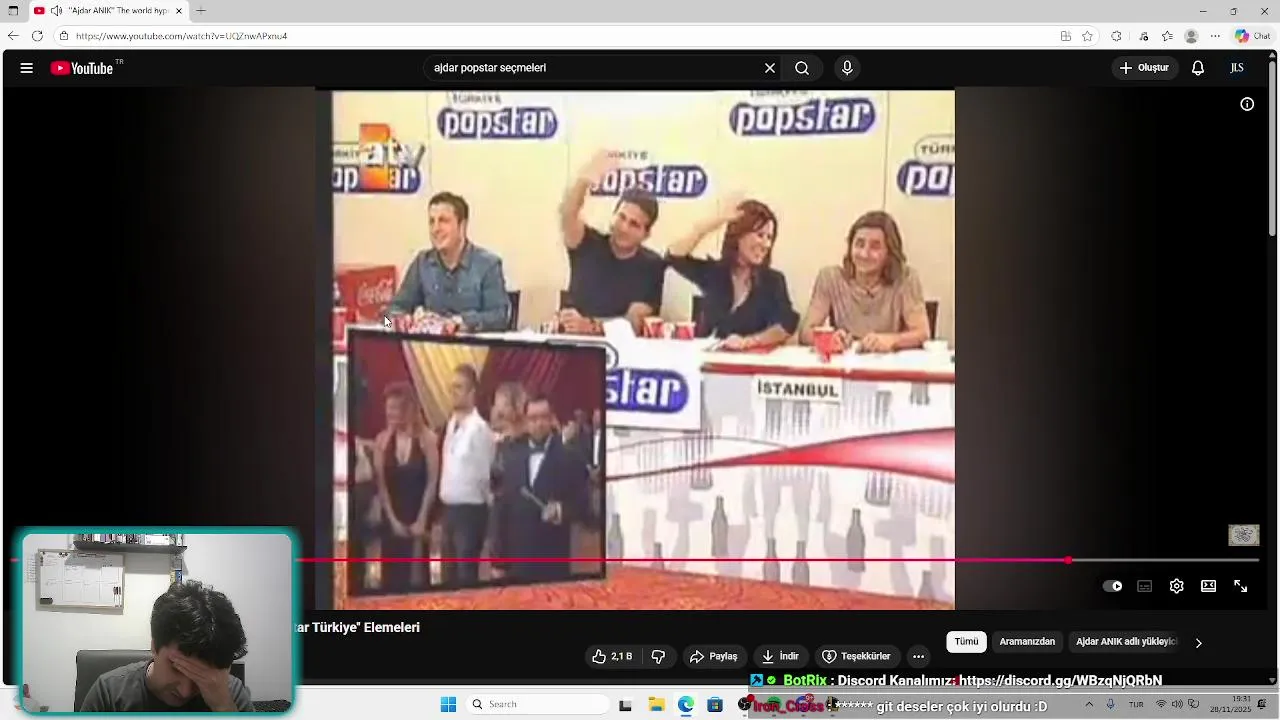
Task: Toggle the autoplay switch
Action: point(1112,586)
